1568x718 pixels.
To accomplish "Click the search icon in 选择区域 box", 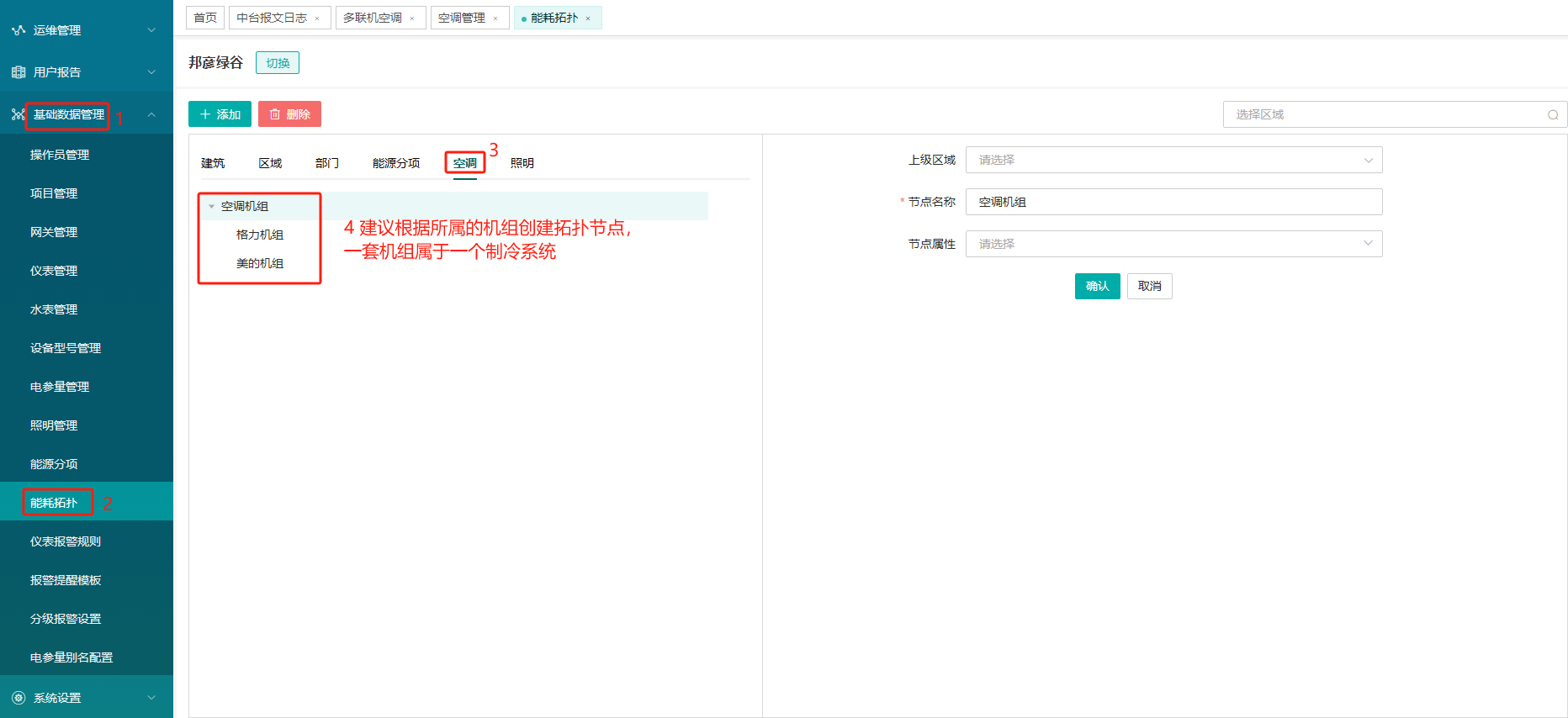I will pos(1553,115).
